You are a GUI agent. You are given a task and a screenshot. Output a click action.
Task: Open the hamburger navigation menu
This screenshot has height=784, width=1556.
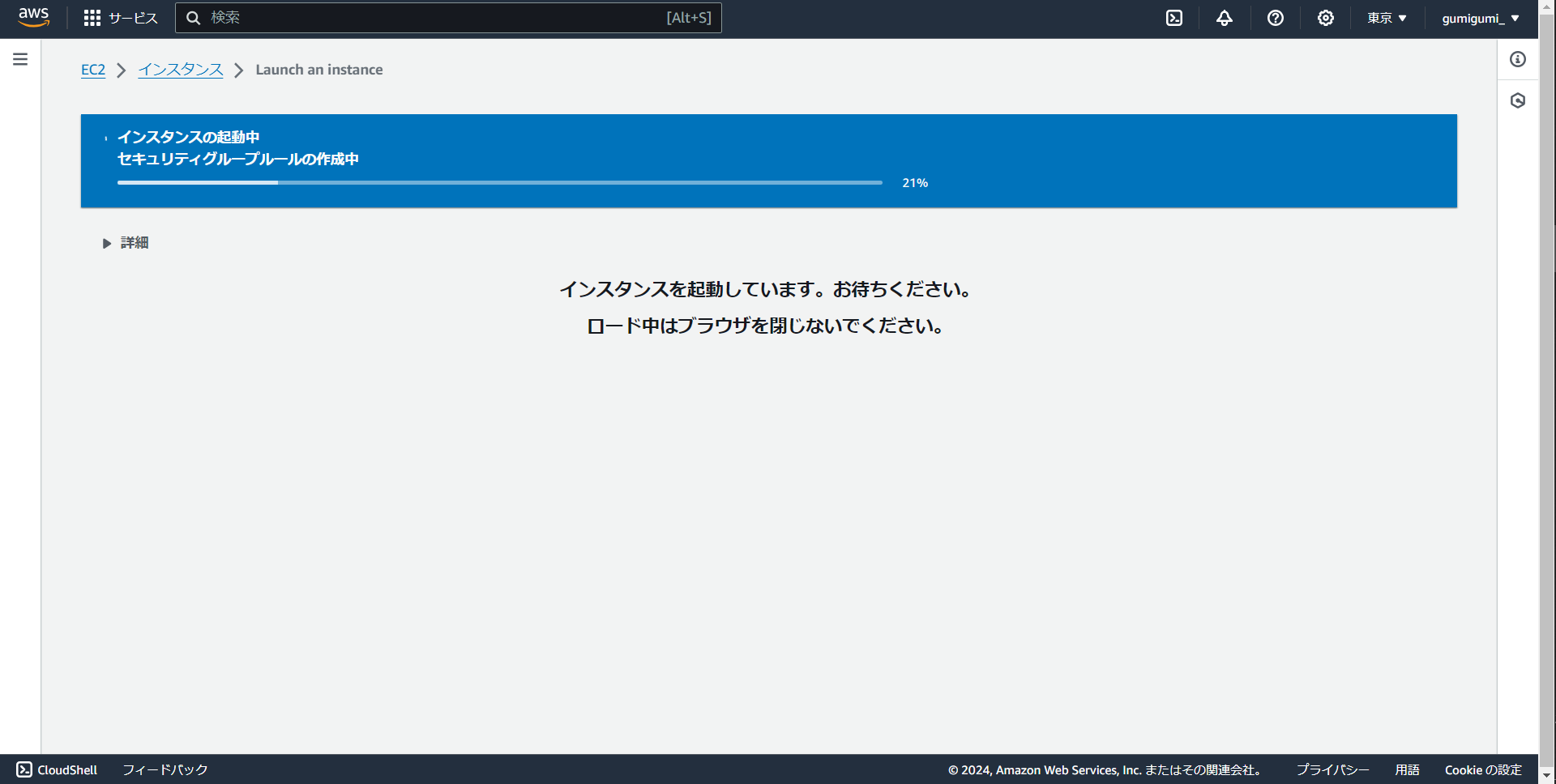click(20, 59)
